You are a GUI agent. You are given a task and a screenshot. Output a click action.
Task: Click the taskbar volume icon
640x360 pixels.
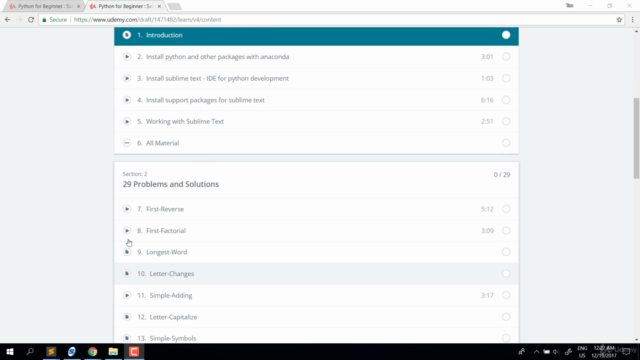click(556, 351)
